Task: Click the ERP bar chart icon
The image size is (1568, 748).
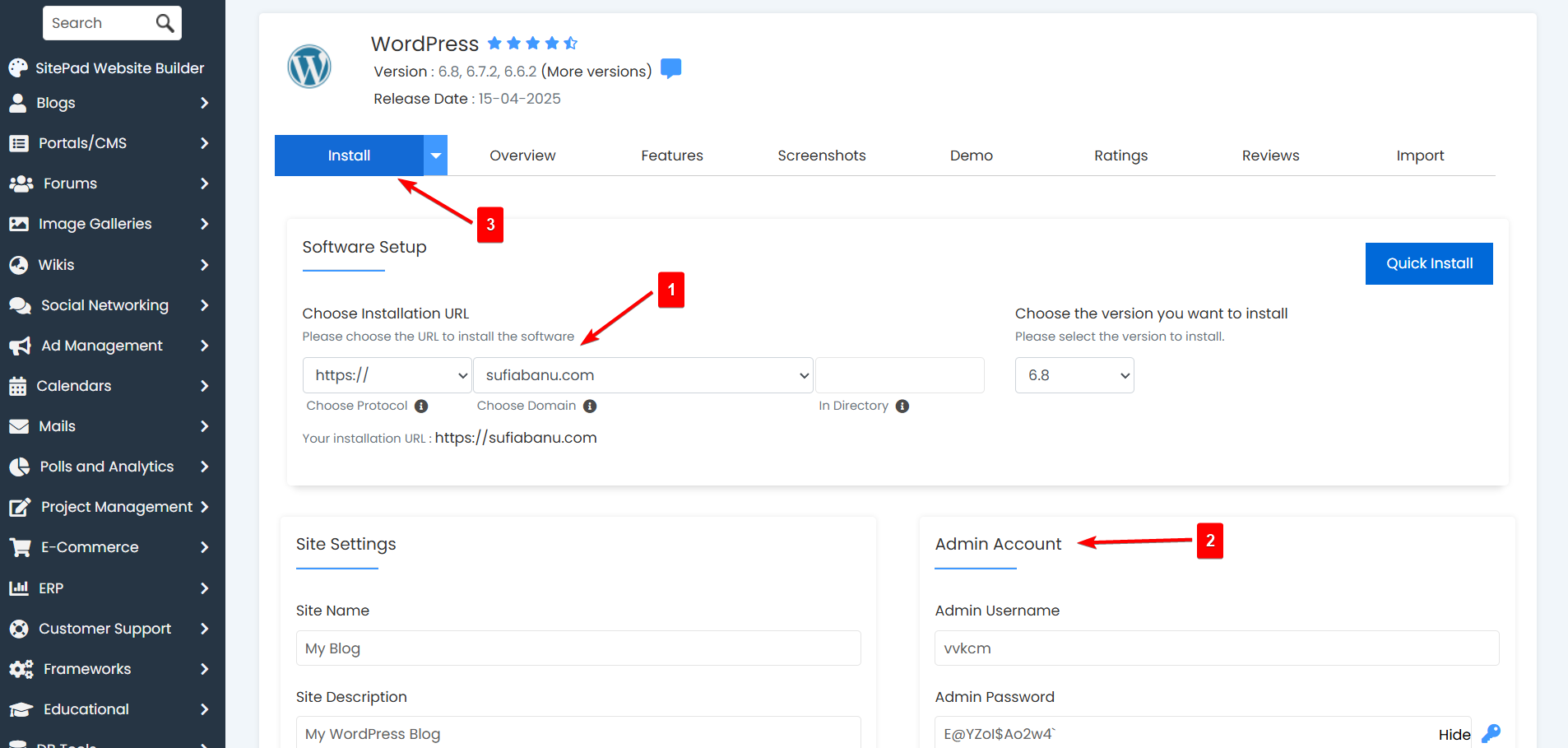Action: (18, 588)
